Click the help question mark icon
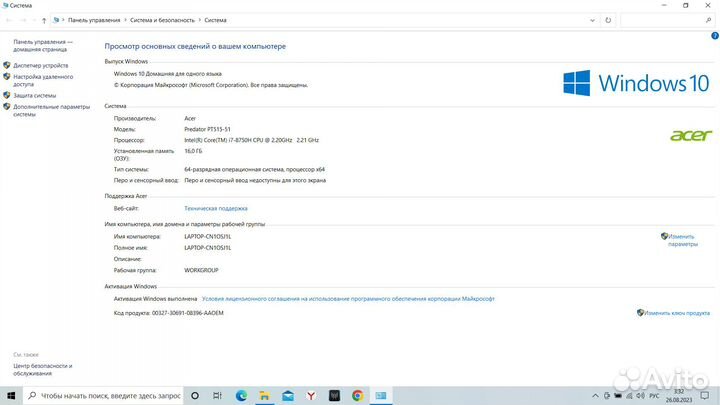This screenshot has width=720, height=405. click(x=714, y=36)
